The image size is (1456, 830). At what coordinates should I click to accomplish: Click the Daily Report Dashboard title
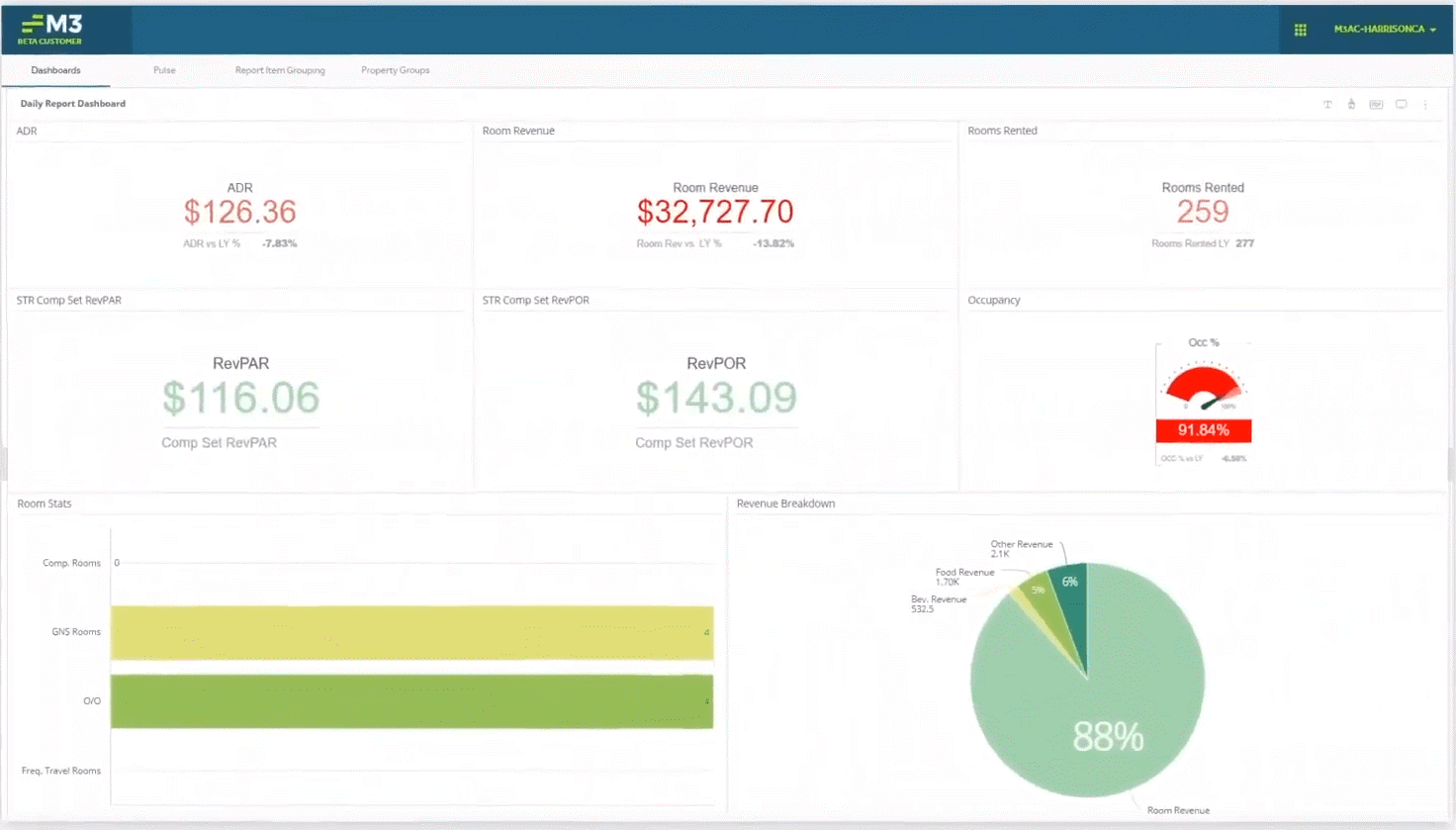tap(72, 103)
